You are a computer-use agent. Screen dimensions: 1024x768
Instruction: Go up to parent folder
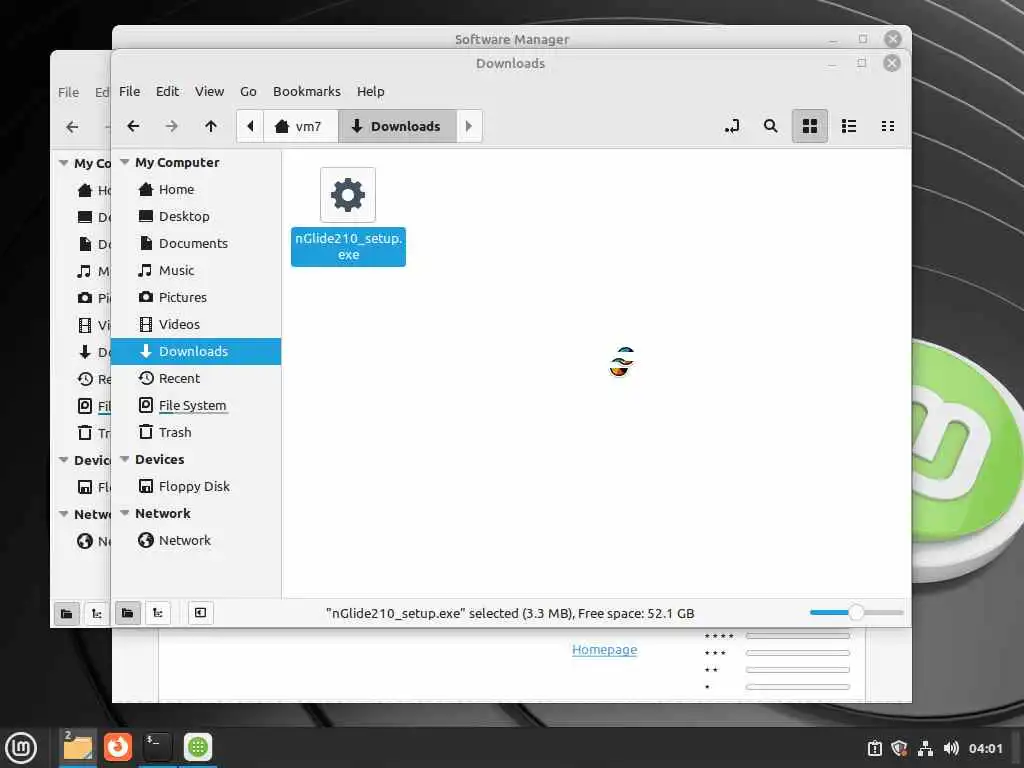click(210, 126)
